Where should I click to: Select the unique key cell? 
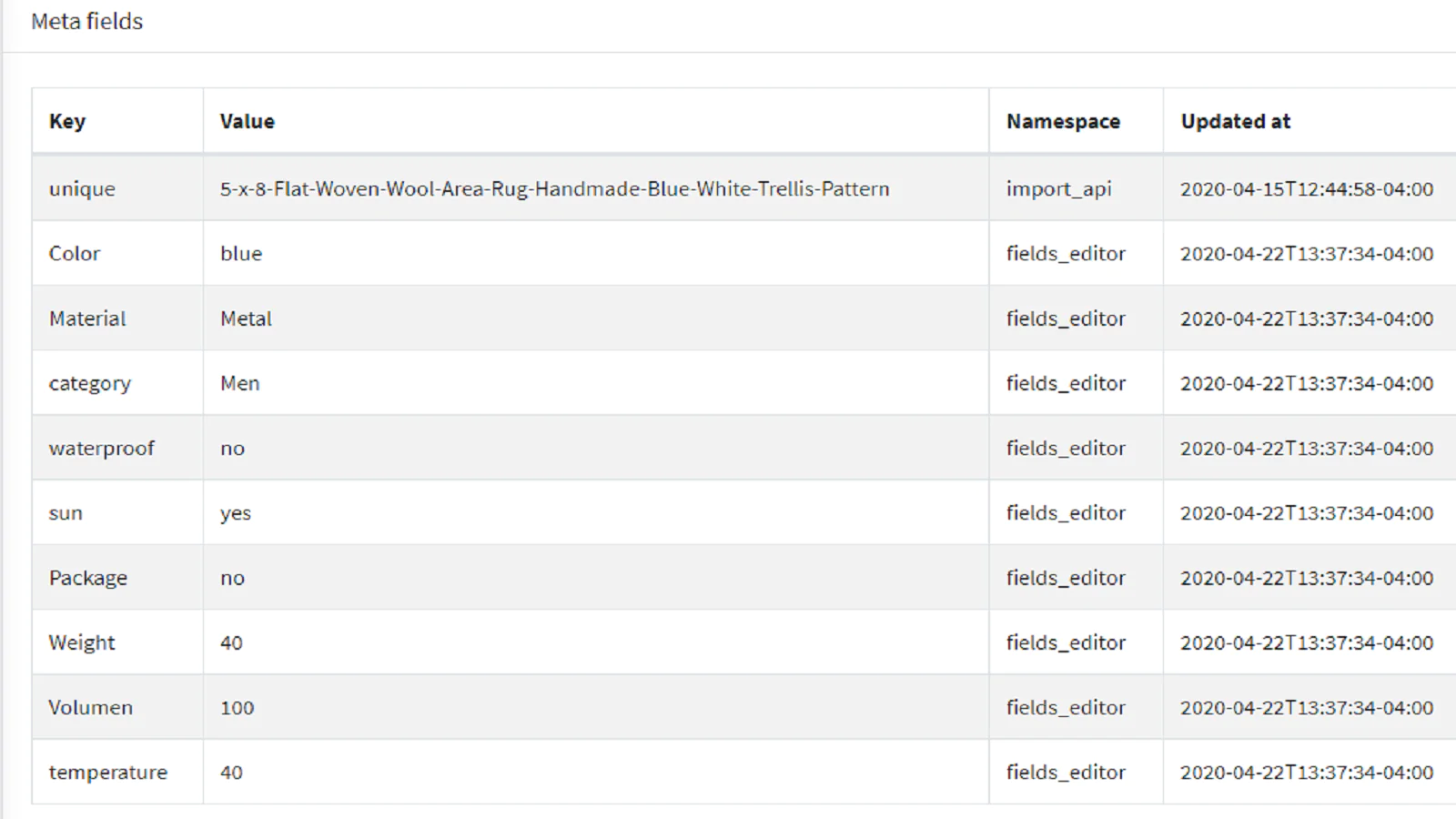(82, 189)
